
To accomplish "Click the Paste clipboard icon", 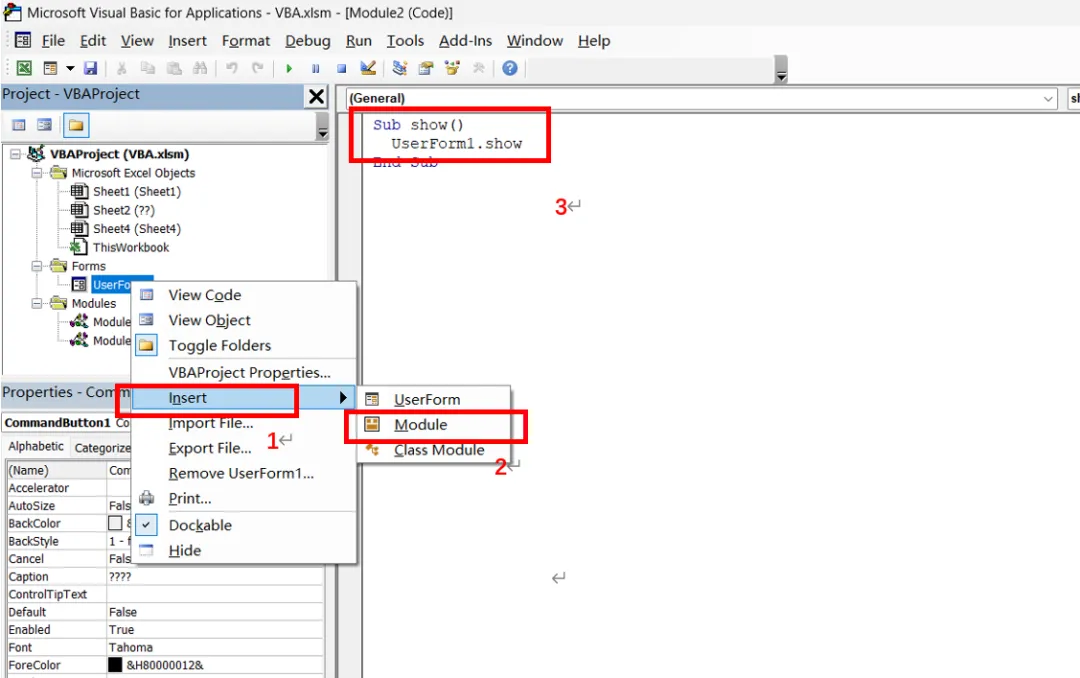I will click(x=174, y=68).
